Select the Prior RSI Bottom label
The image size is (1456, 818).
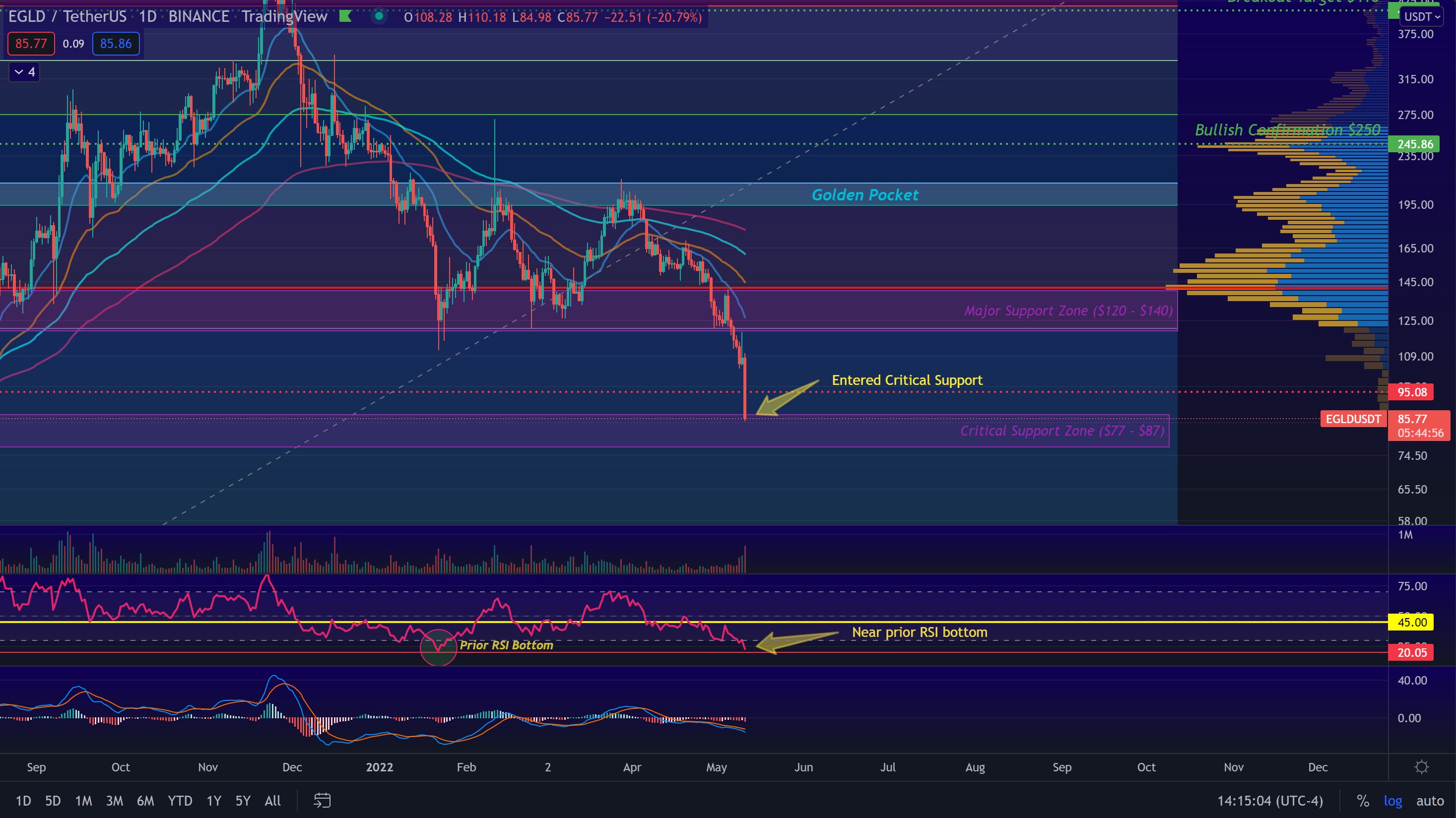(x=506, y=645)
